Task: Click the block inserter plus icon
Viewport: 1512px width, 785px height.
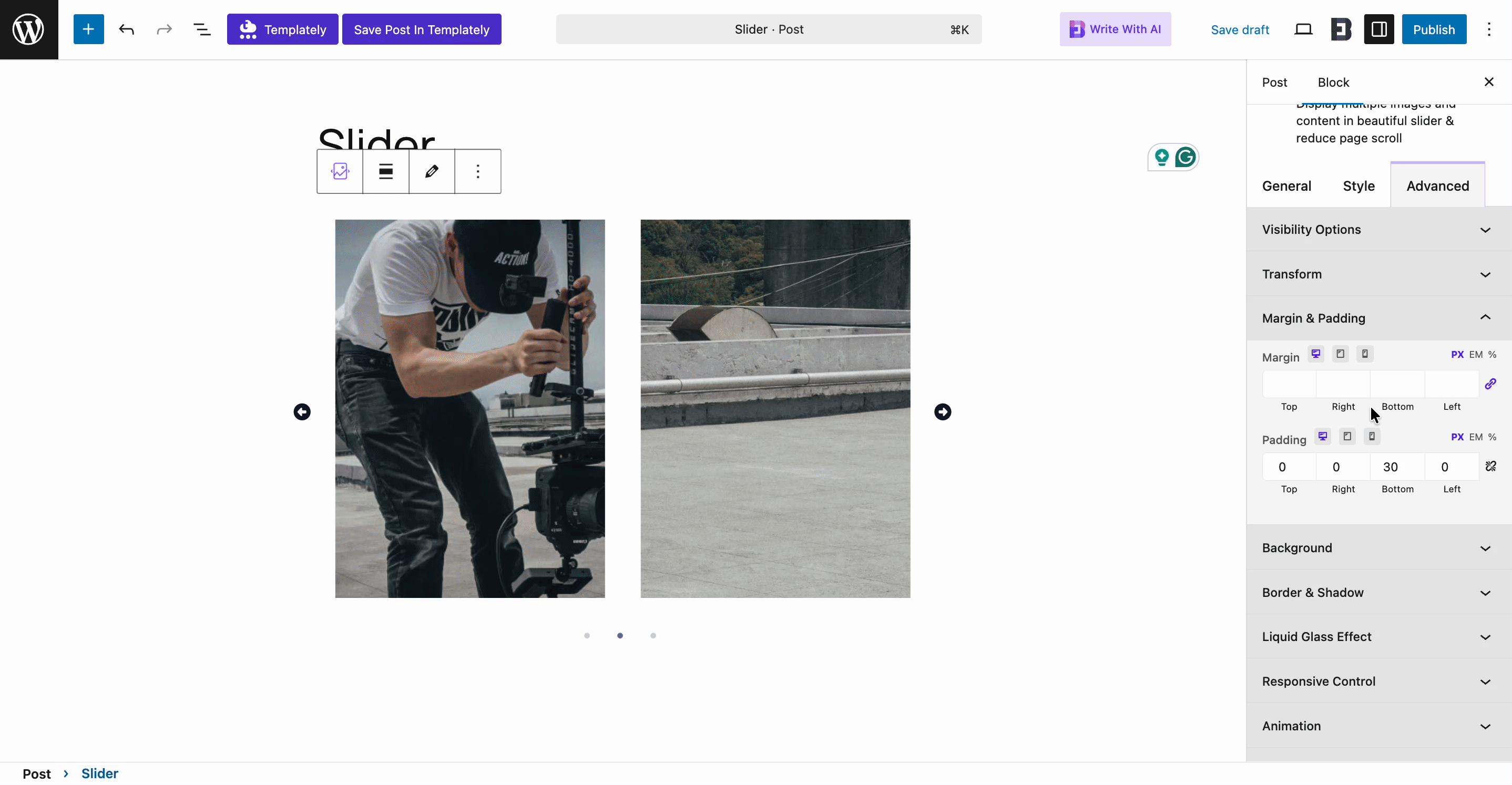Action: pyautogui.click(x=88, y=29)
